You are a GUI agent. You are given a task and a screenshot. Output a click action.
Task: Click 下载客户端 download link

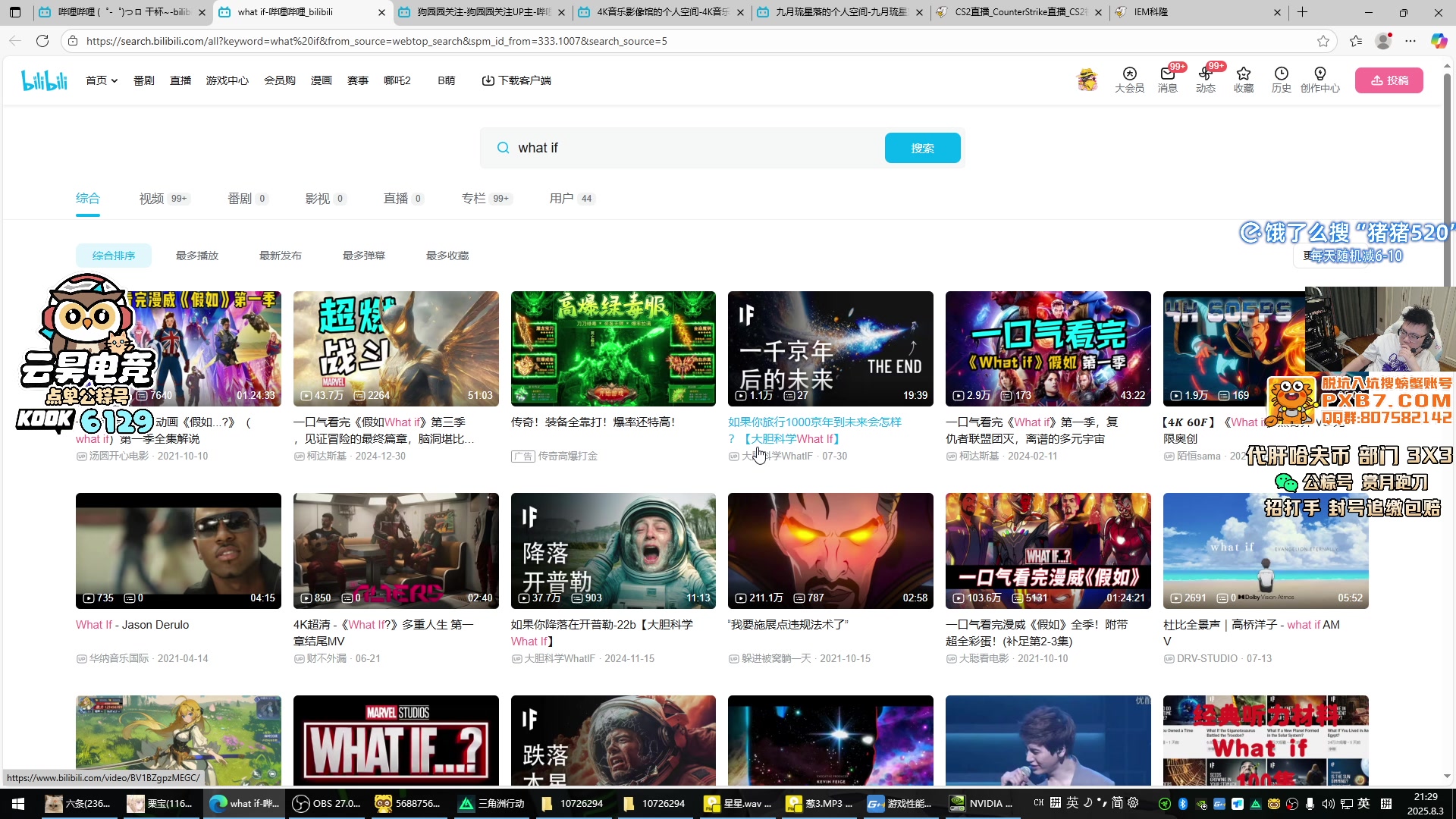[516, 80]
